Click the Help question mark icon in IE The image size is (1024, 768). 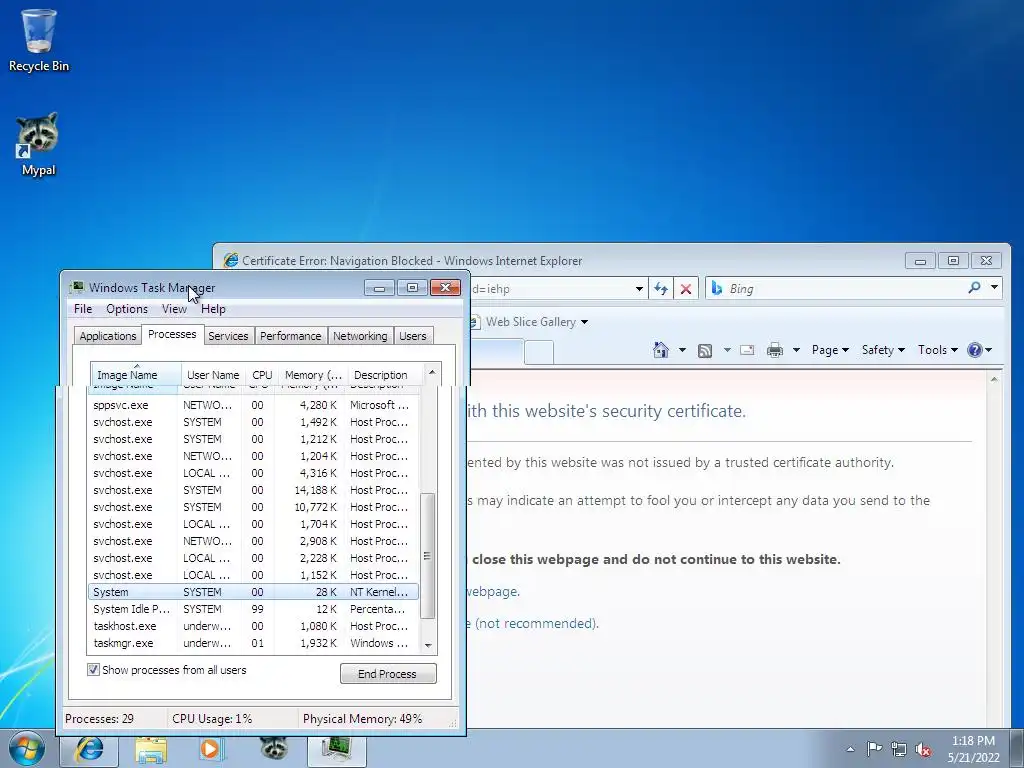coord(974,350)
